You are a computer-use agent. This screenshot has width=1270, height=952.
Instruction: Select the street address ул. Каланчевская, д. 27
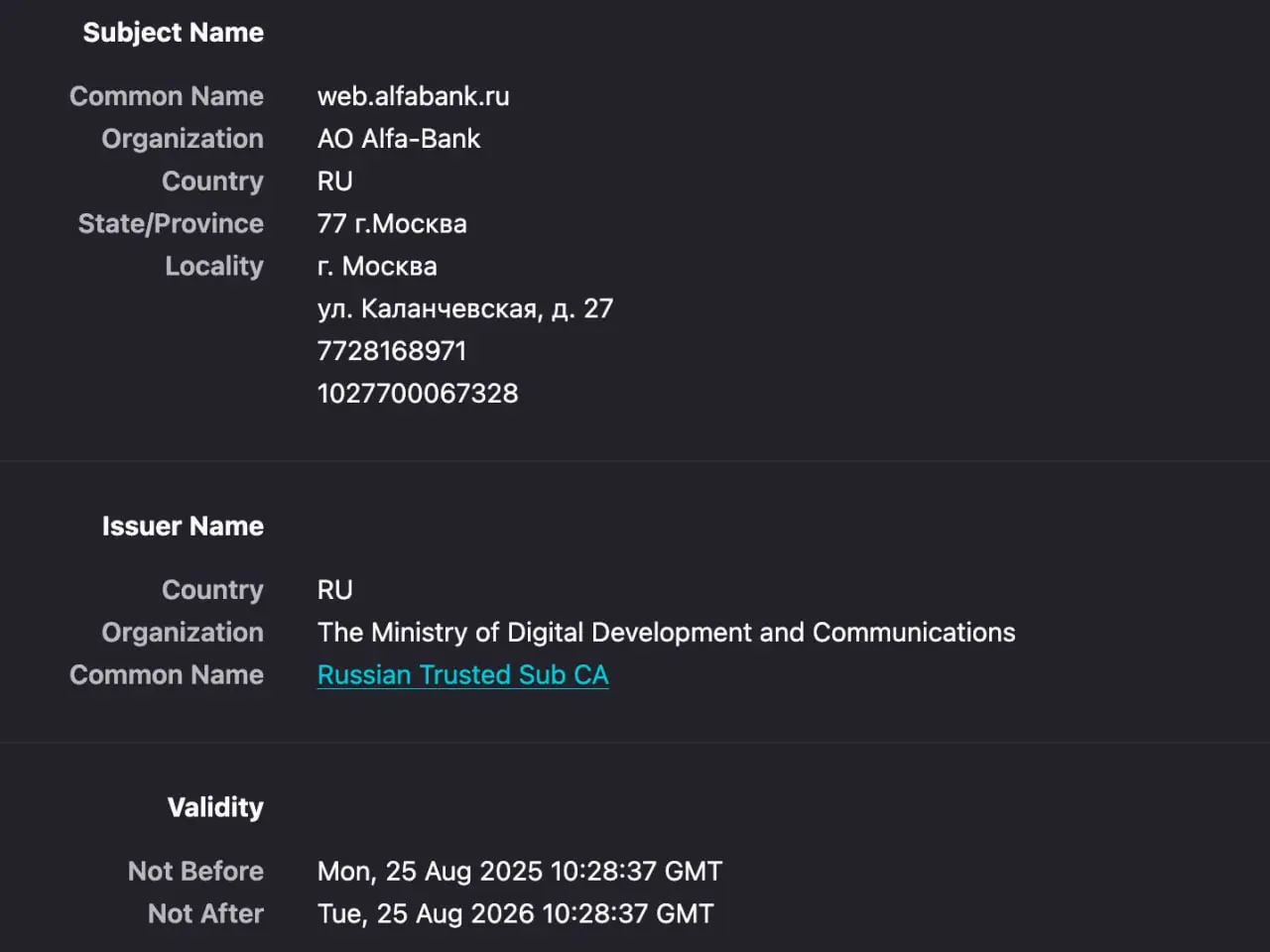tap(465, 309)
